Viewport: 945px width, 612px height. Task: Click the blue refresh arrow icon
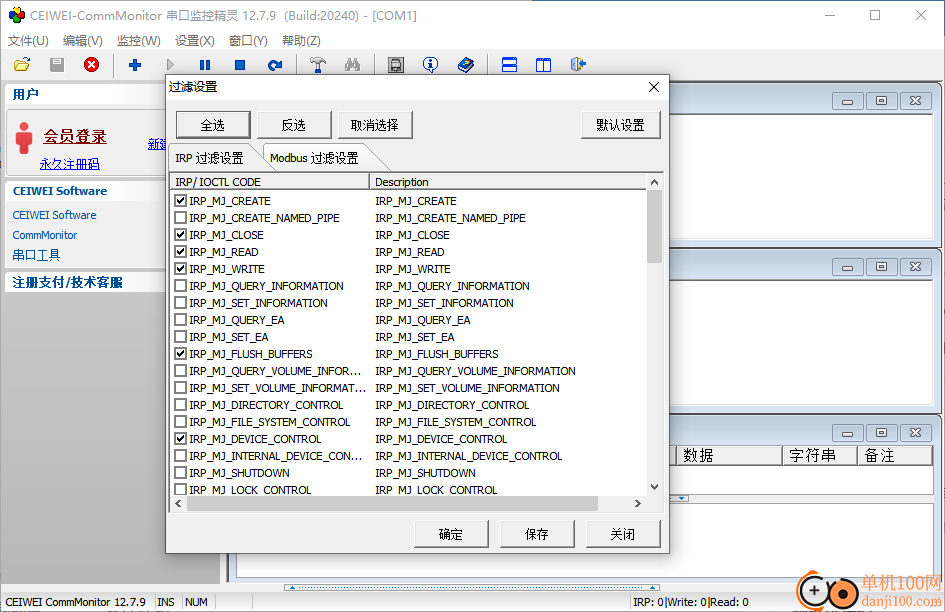(275, 65)
